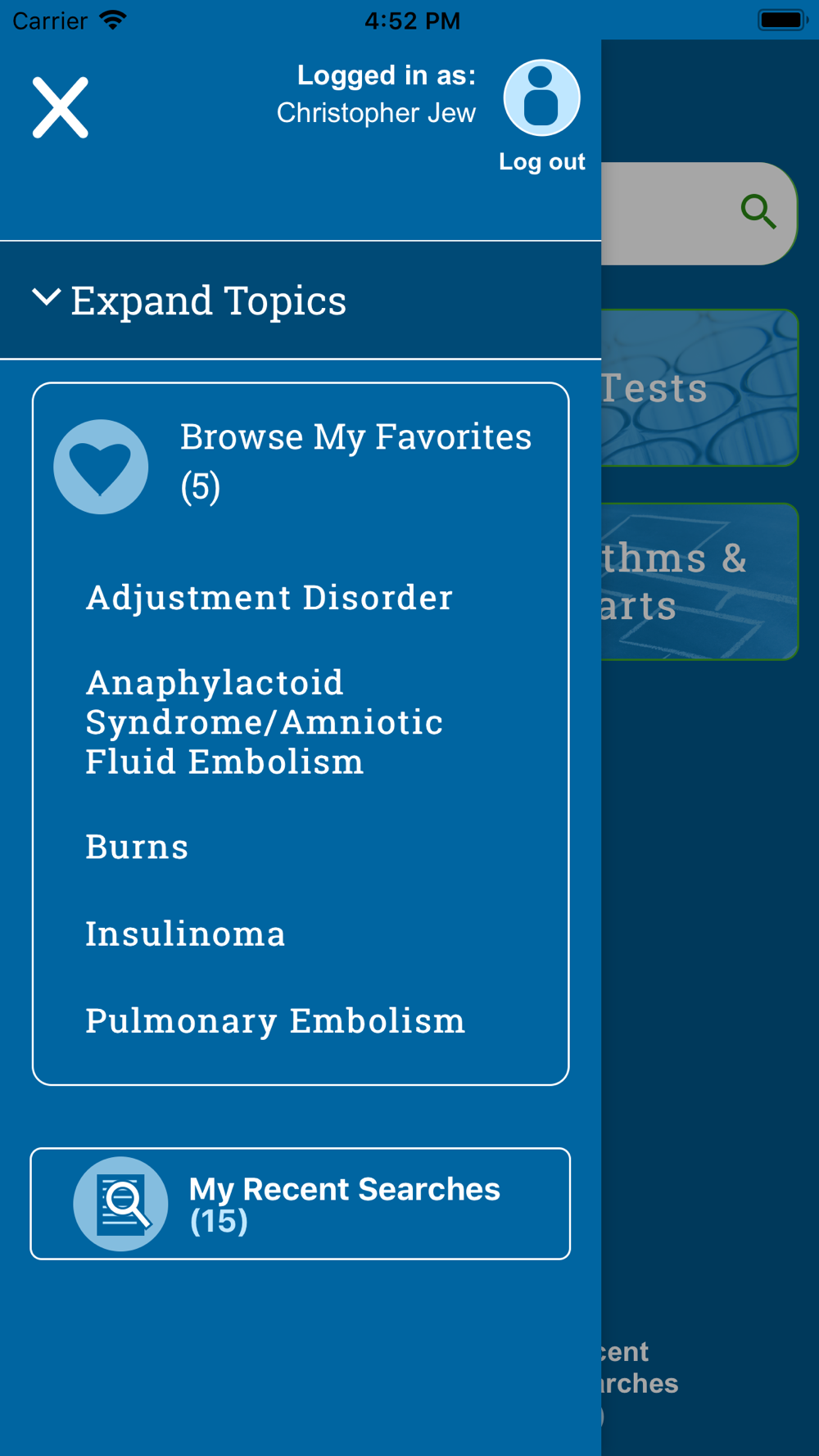Tap the heart favorites icon
The height and width of the screenshot is (1456, 819).
(x=101, y=467)
